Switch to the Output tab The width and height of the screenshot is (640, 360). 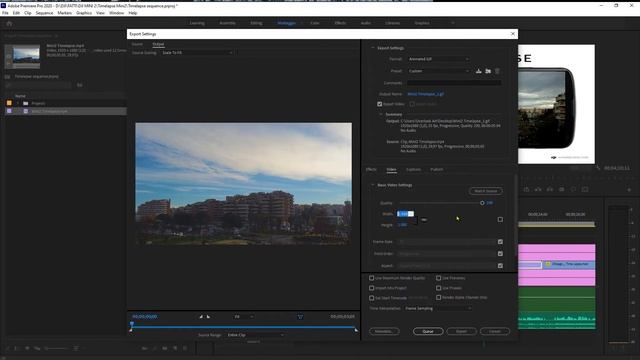tap(158, 44)
